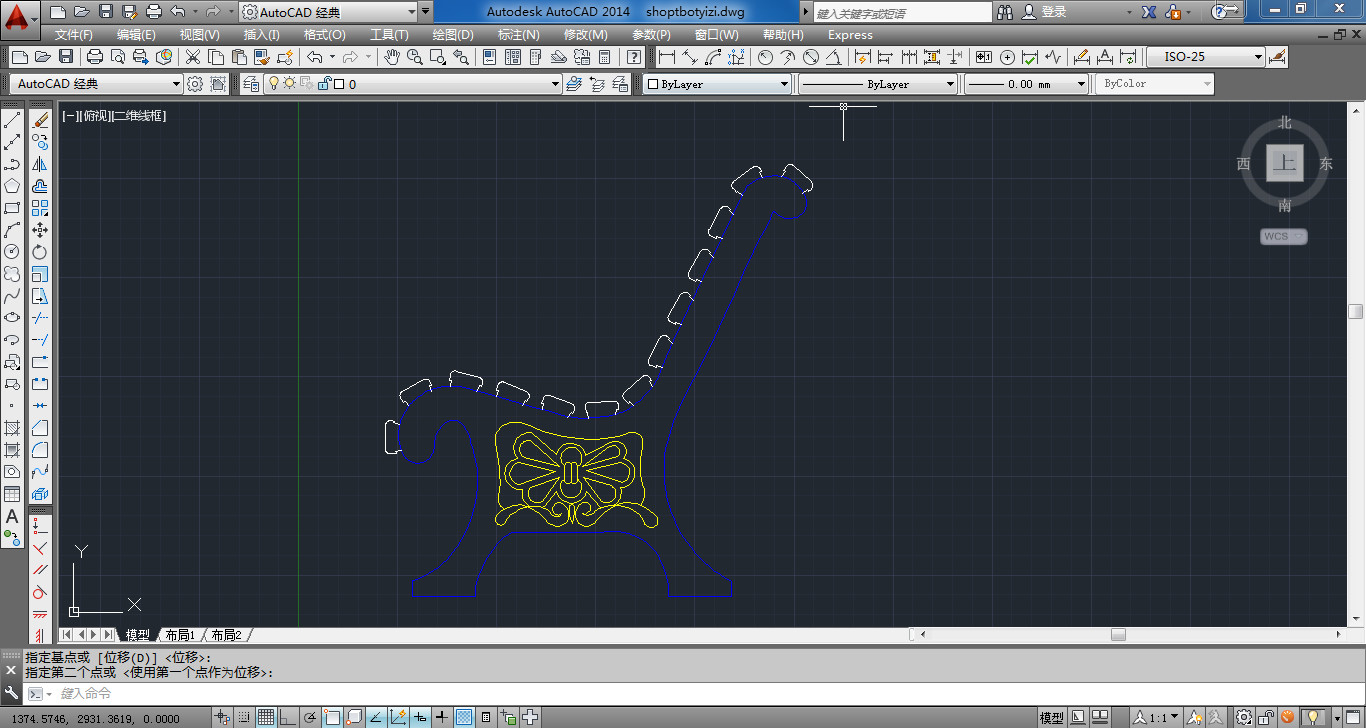Viewport: 1366px width, 728px height.
Task: Click the Plot printer icon in Standard toolbar
Action: 95,57
